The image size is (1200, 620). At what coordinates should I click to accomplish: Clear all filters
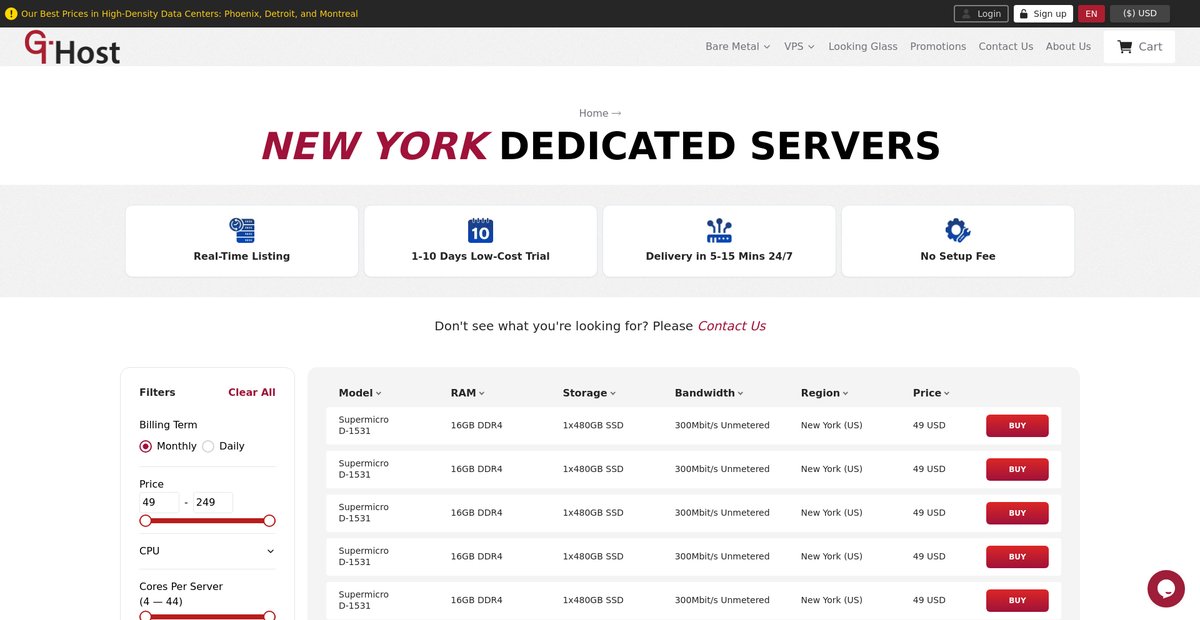coord(252,393)
